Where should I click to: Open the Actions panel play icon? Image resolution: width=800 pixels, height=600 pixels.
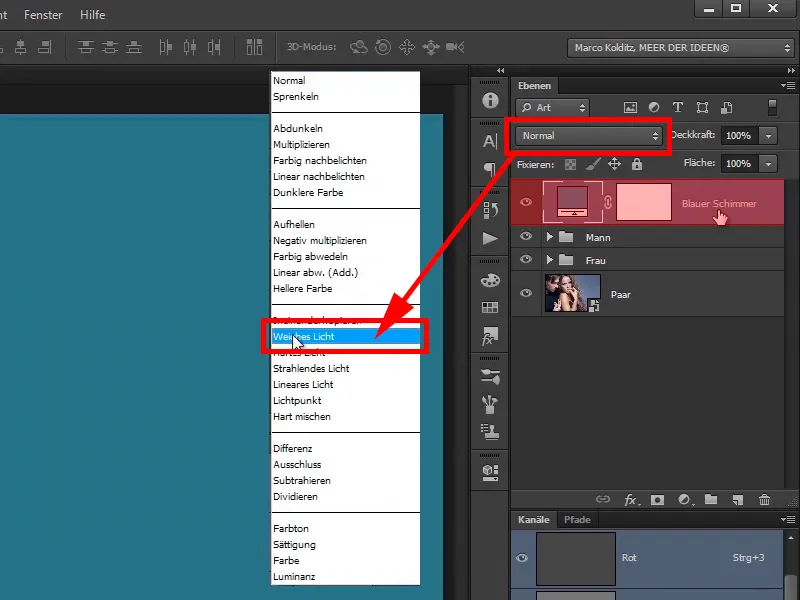[490, 238]
